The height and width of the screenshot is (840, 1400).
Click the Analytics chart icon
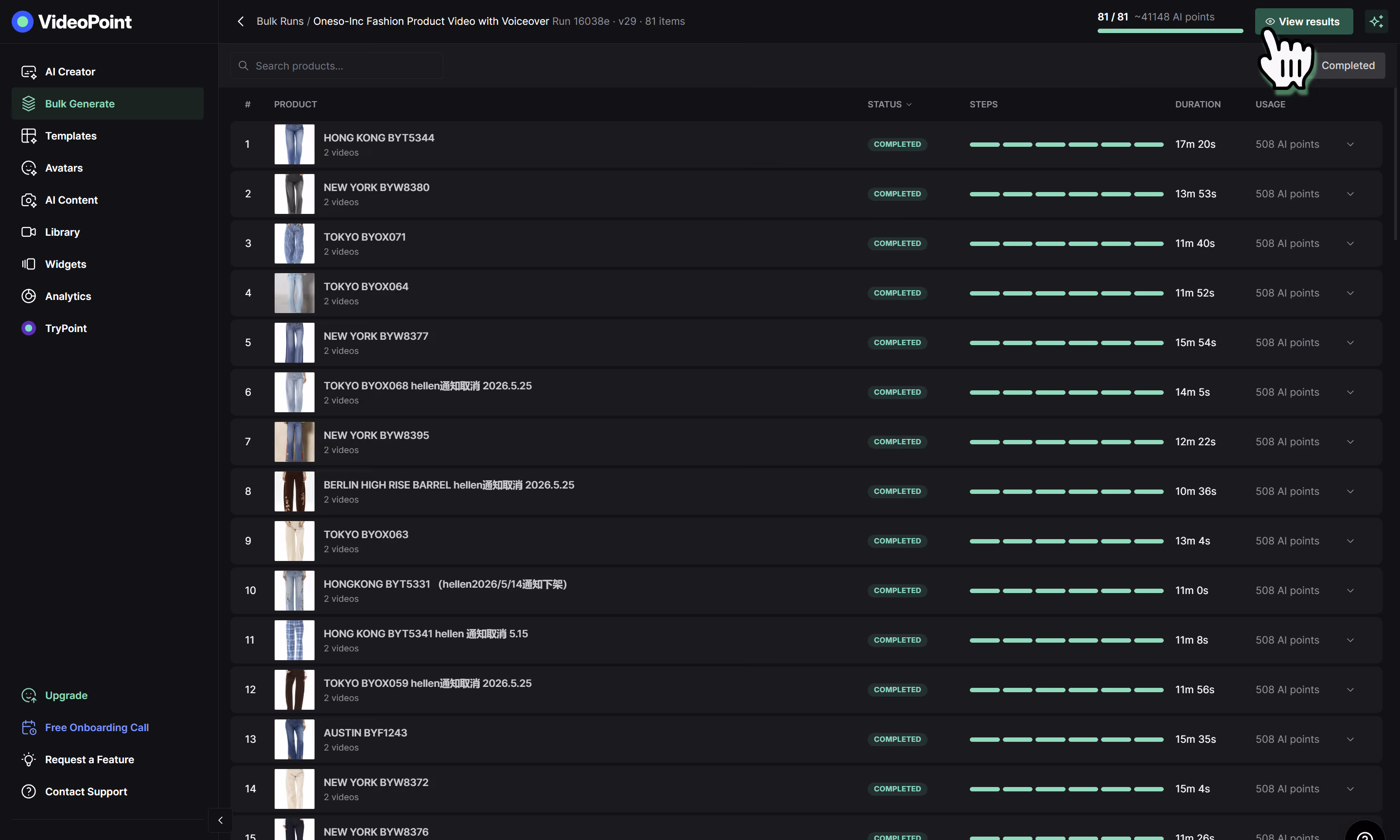coord(28,296)
